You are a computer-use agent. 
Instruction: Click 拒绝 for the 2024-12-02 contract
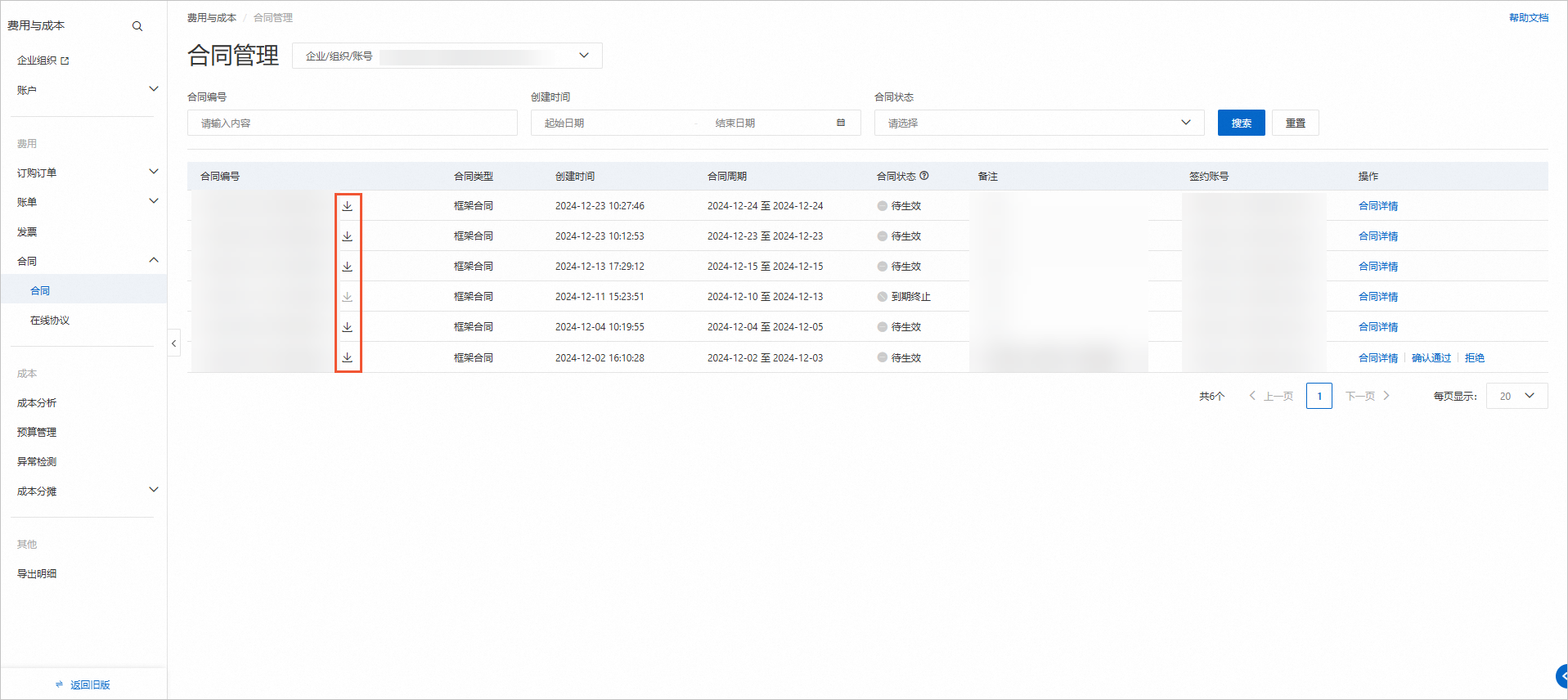click(x=1475, y=358)
